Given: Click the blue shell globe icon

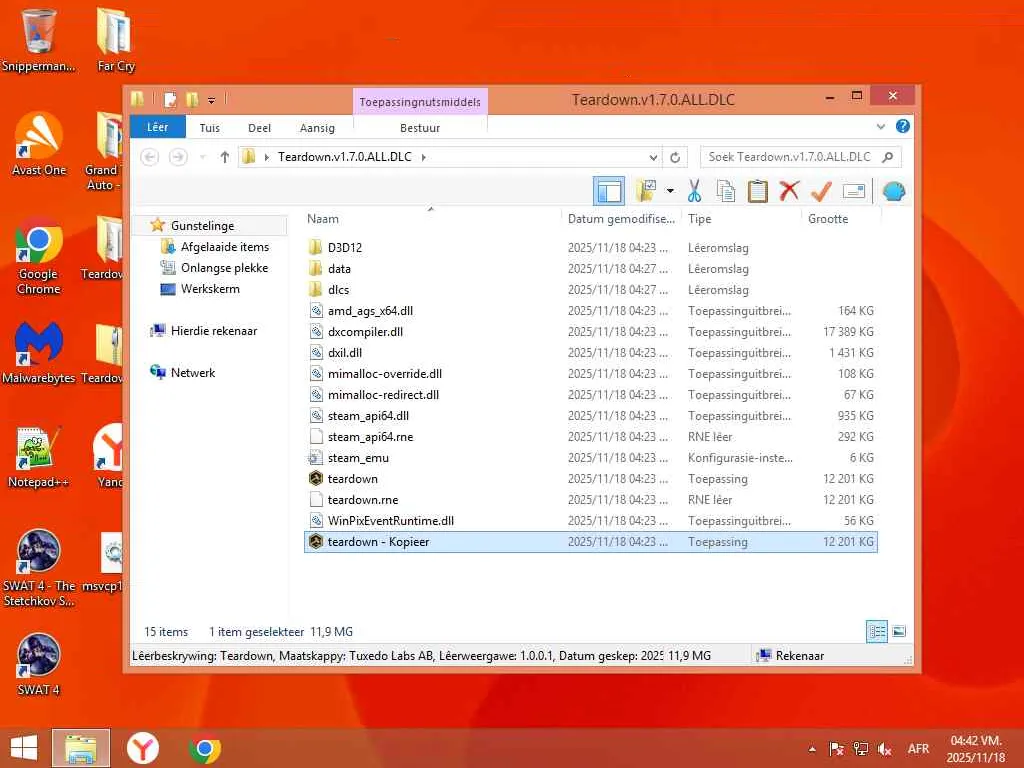Looking at the screenshot, I should (893, 191).
